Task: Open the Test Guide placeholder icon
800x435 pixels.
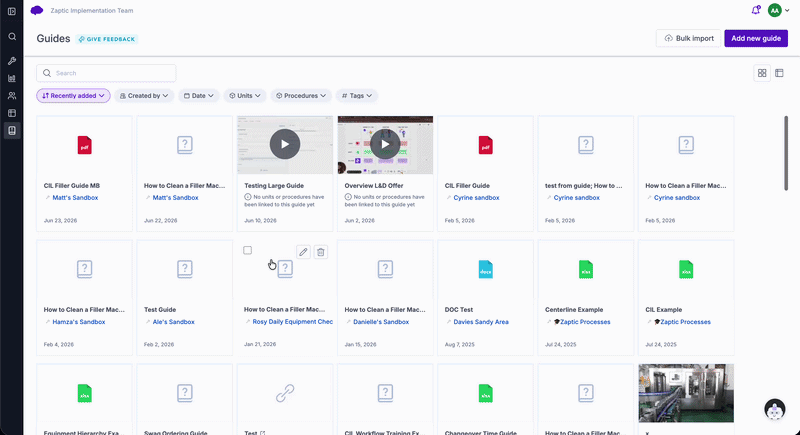Action: [185, 269]
